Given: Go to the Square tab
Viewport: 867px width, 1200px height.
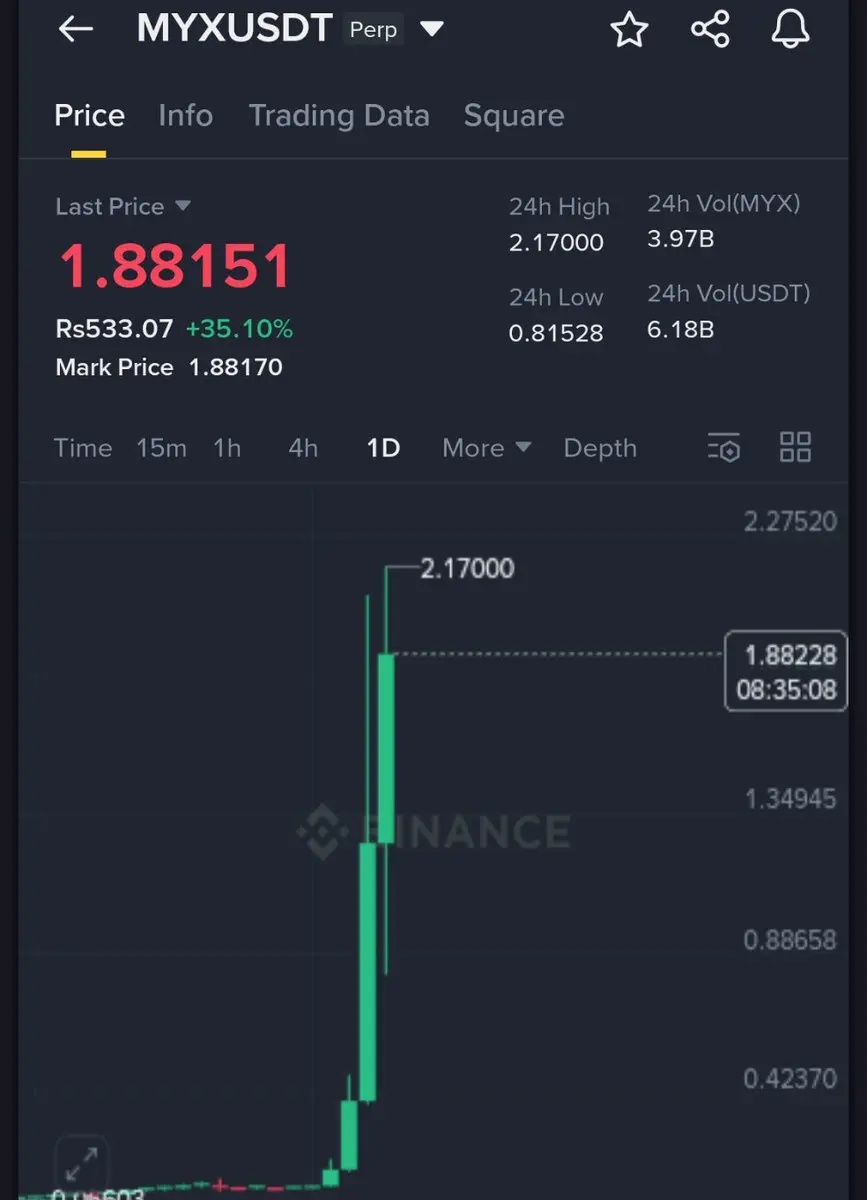Looking at the screenshot, I should (514, 116).
